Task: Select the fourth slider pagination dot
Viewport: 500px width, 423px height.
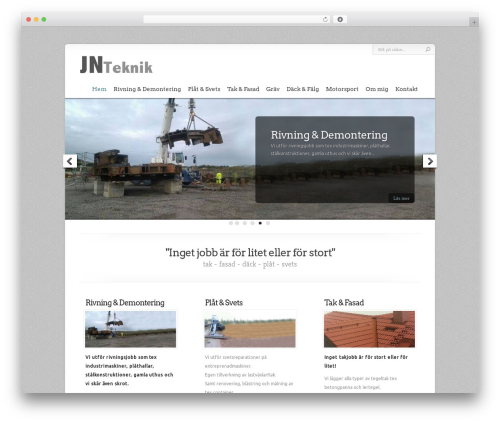Action: click(252, 223)
